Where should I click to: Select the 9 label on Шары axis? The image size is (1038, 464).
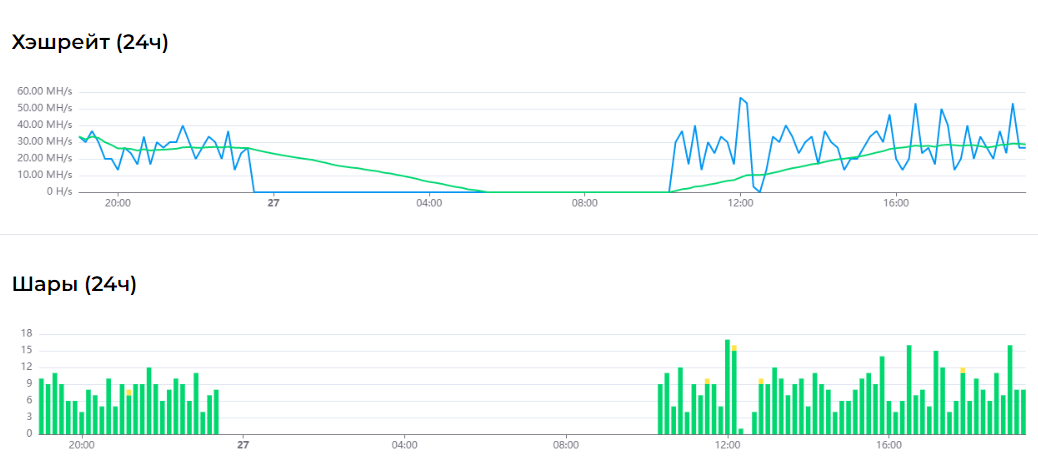[30, 383]
